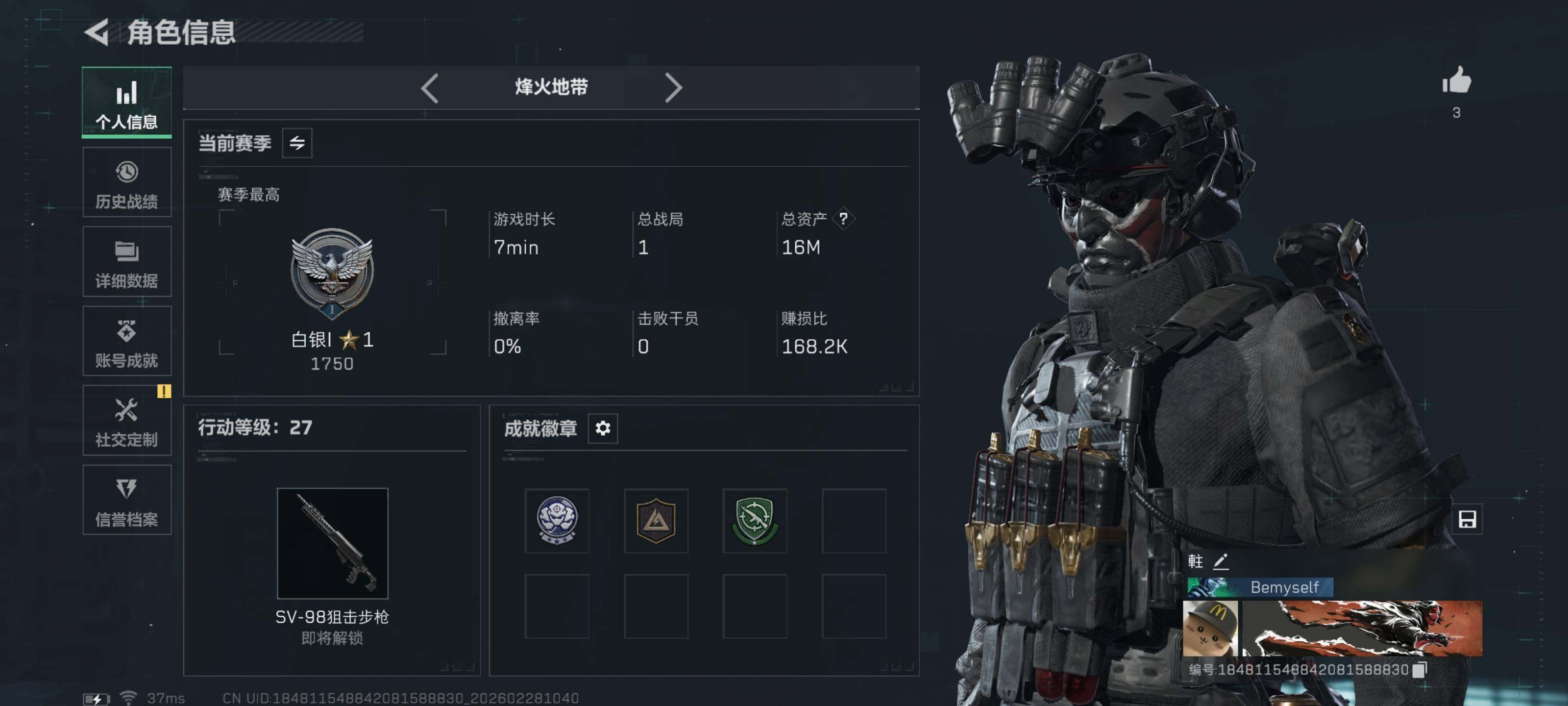Open the 成就徽章 settings gear
Screen dimensions: 1568x706
tap(603, 428)
